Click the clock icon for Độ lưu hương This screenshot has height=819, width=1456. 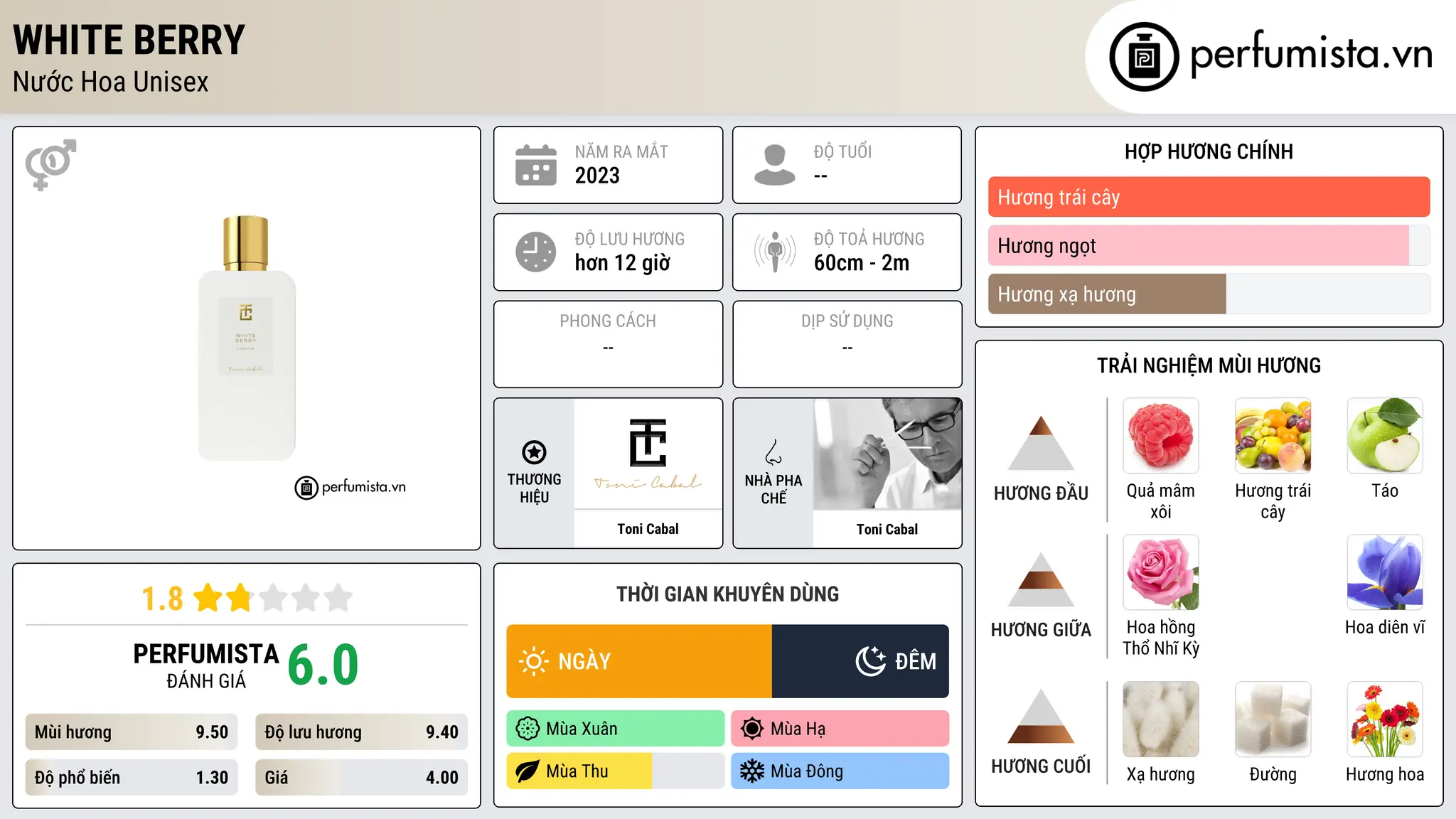pos(536,252)
